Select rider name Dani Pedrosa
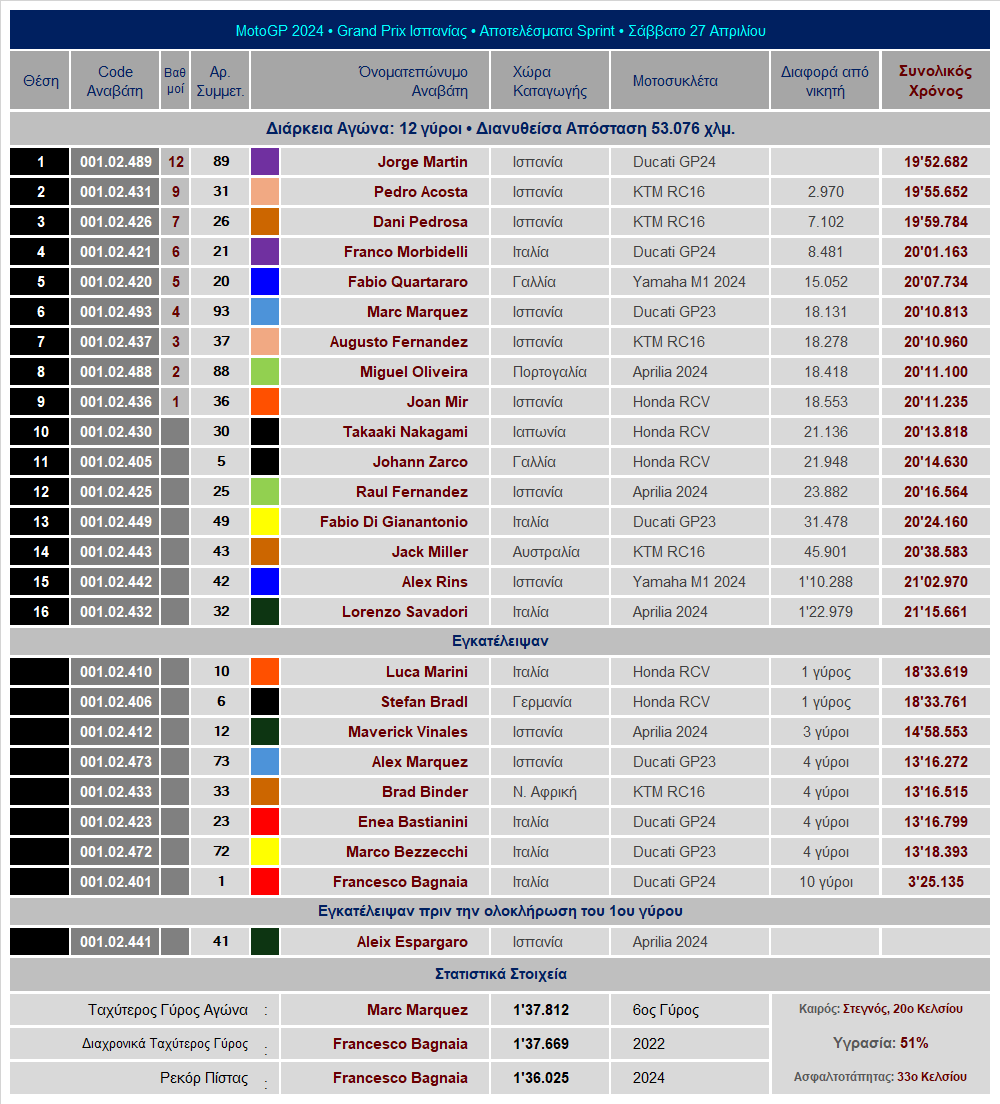The width and height of the screenshot is (1000, 1104). click(x=420, y=222)
